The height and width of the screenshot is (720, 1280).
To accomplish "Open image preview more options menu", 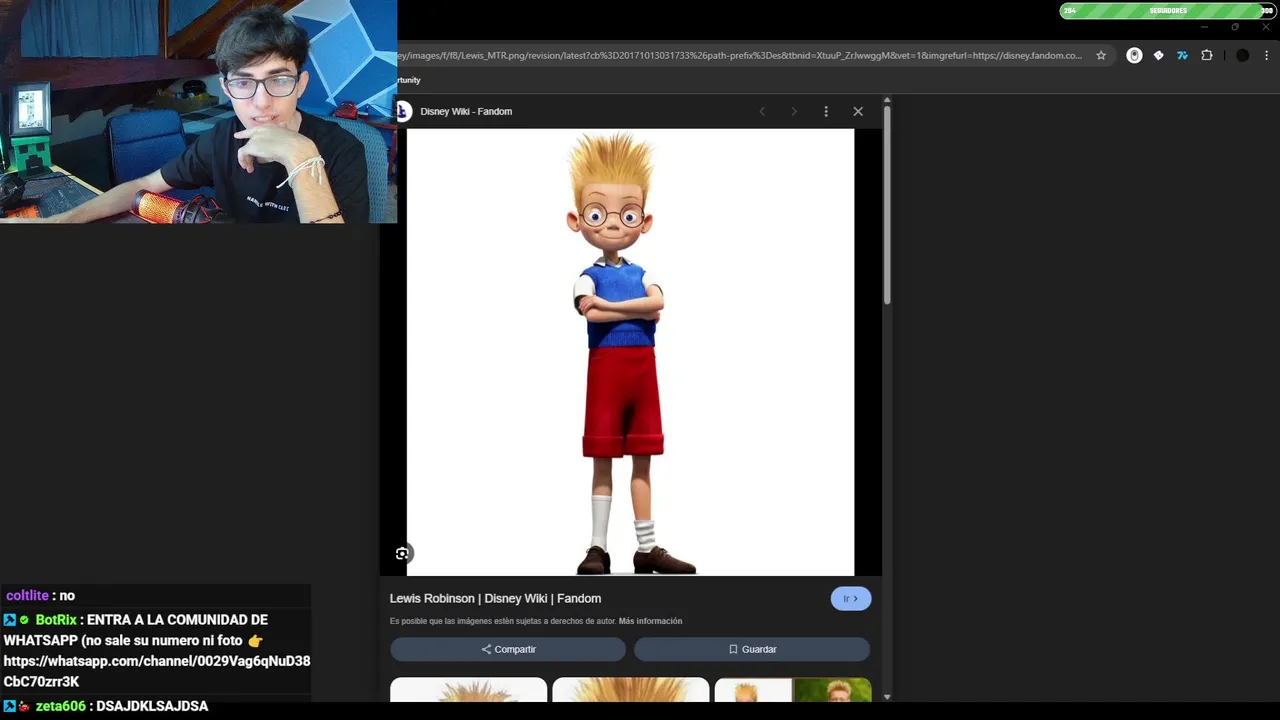I will pyautogui.click(x=826, y=111).
